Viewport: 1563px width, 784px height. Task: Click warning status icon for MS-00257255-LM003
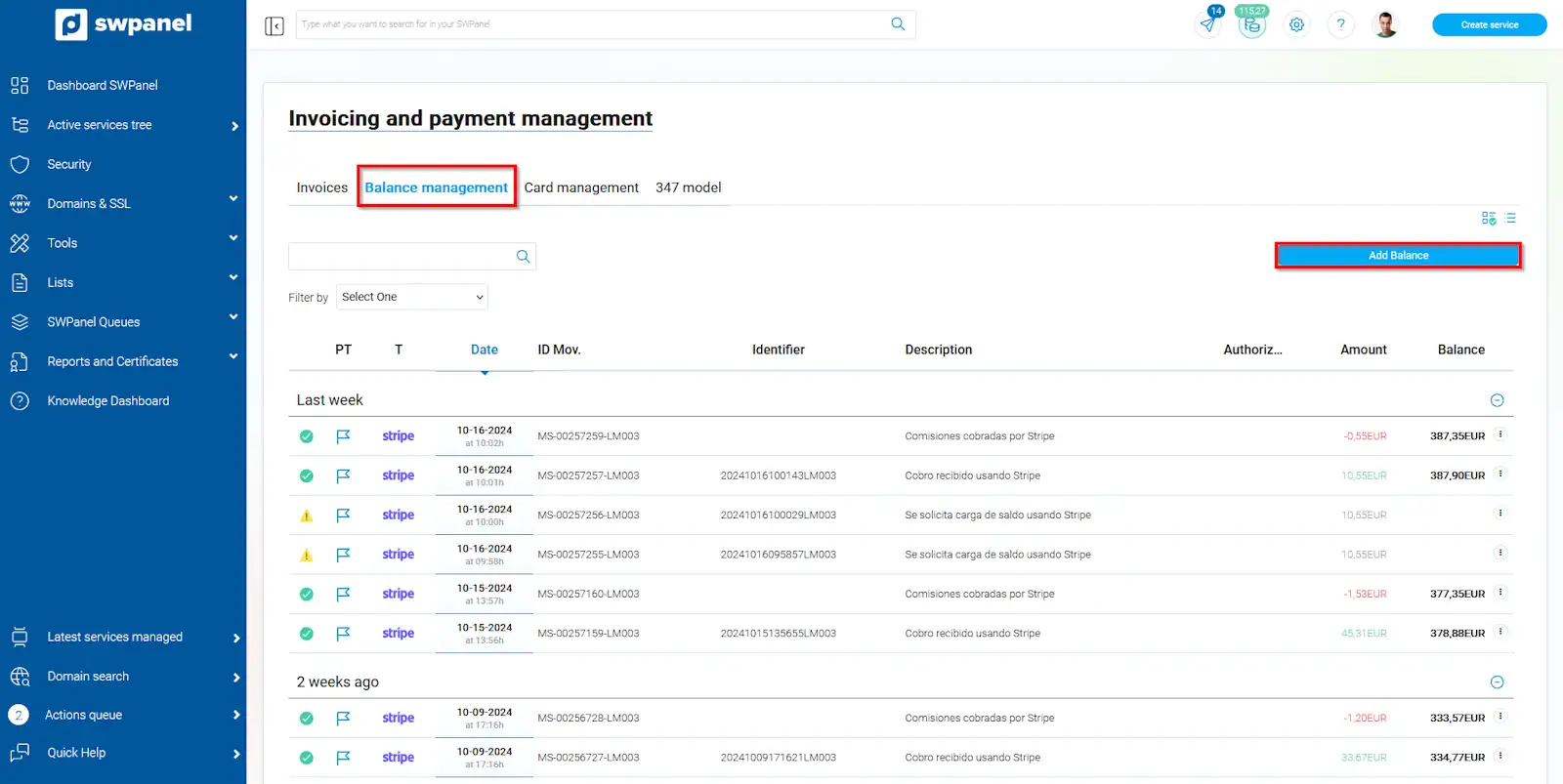(307, 556)
